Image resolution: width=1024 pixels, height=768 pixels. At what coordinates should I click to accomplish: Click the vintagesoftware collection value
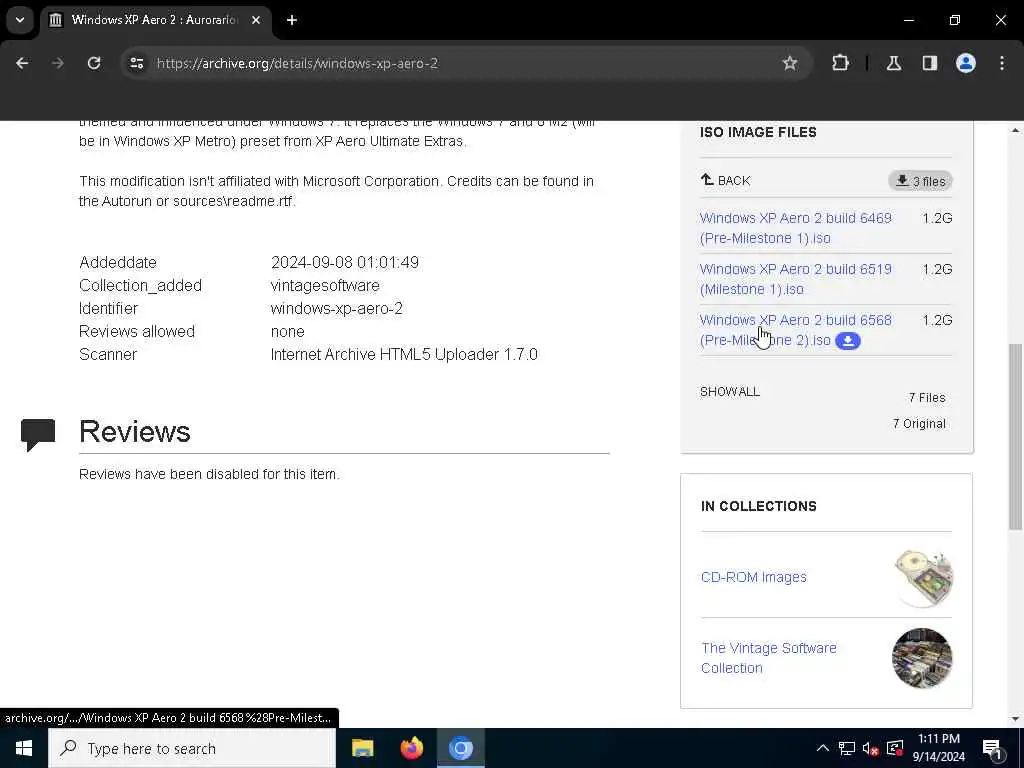325,285
